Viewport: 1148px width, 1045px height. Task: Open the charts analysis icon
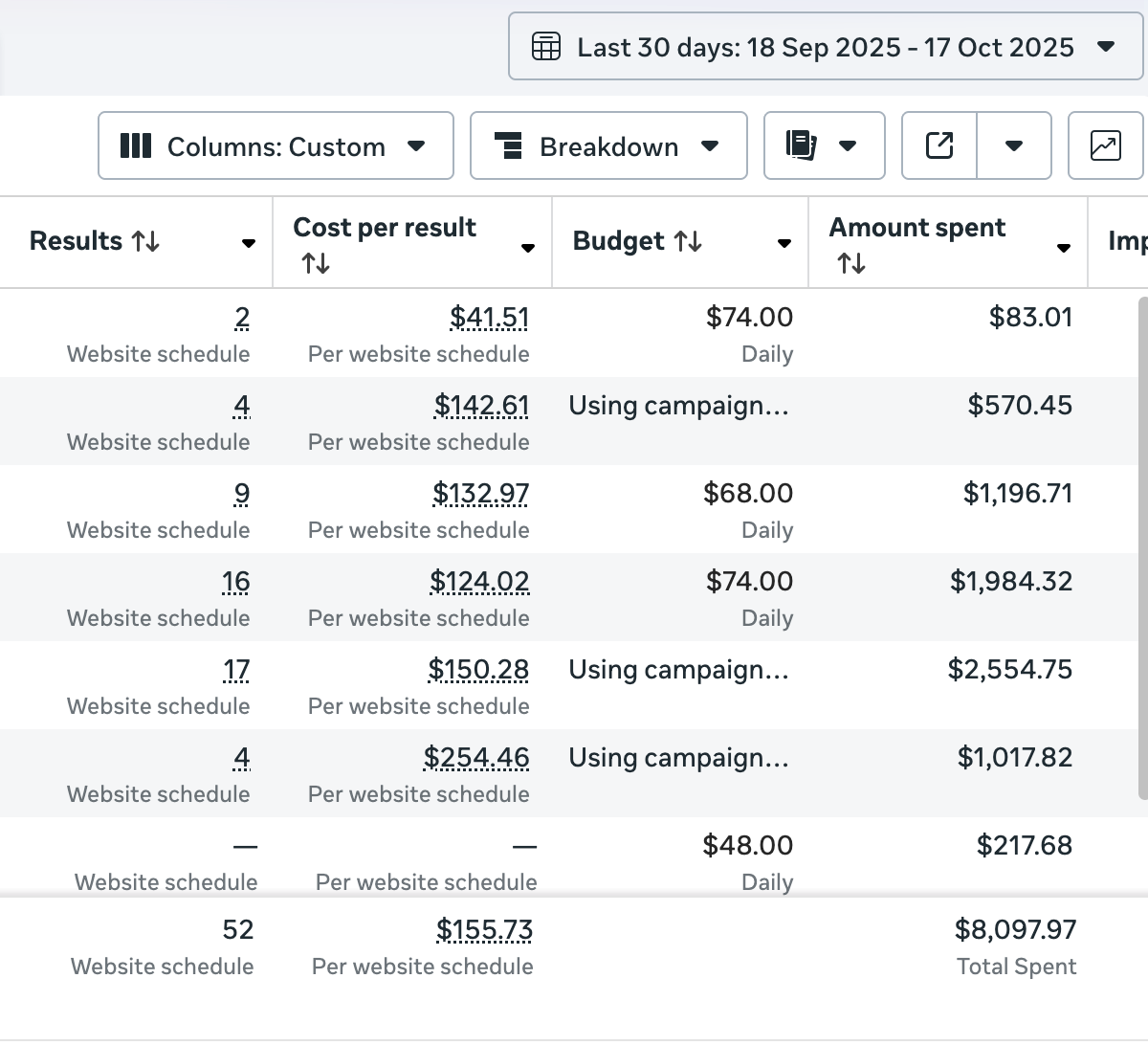pyautogui.click(x=1106, y=145)
